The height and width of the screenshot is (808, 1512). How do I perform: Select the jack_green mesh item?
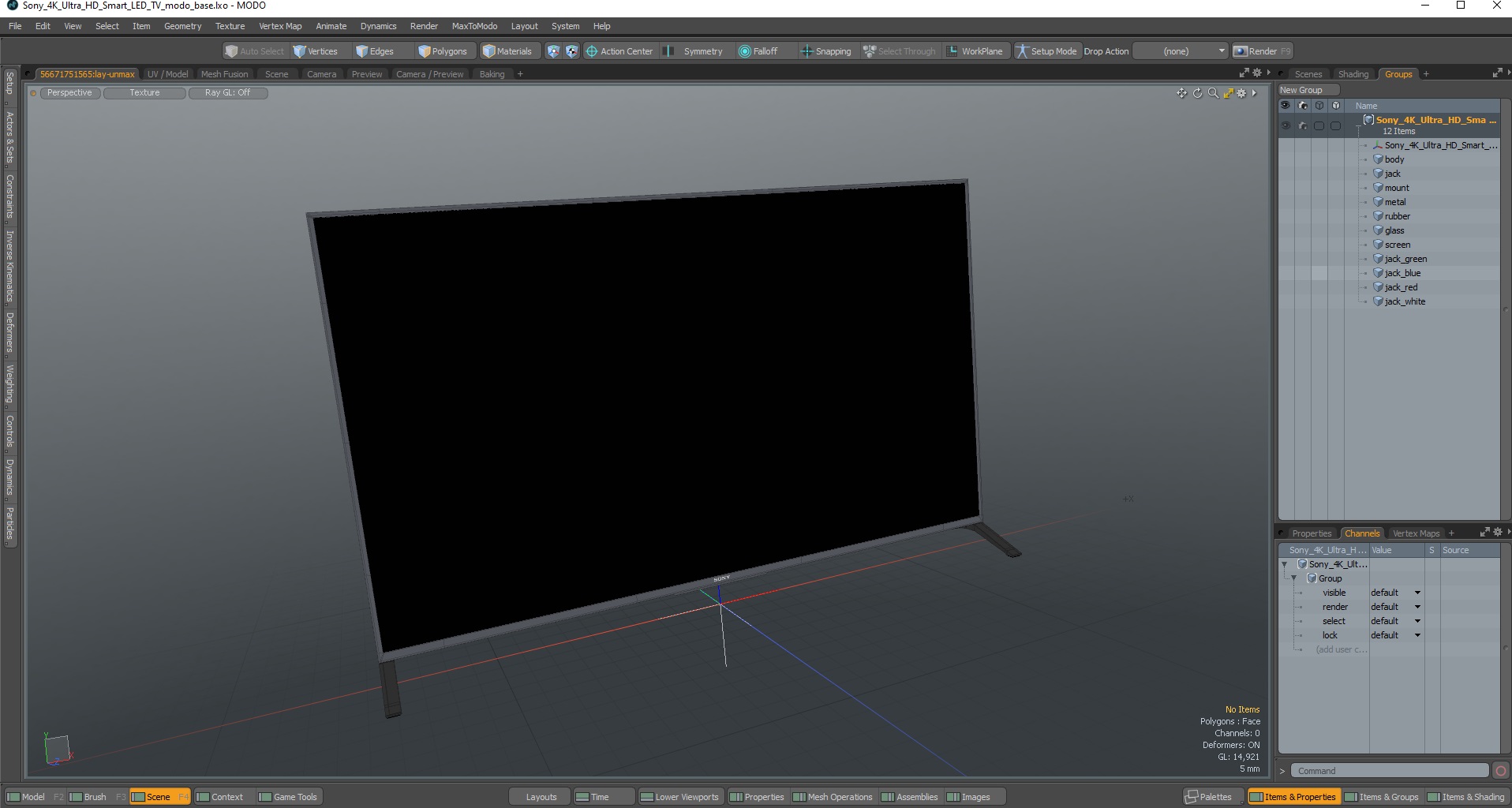pos(1405,259)
